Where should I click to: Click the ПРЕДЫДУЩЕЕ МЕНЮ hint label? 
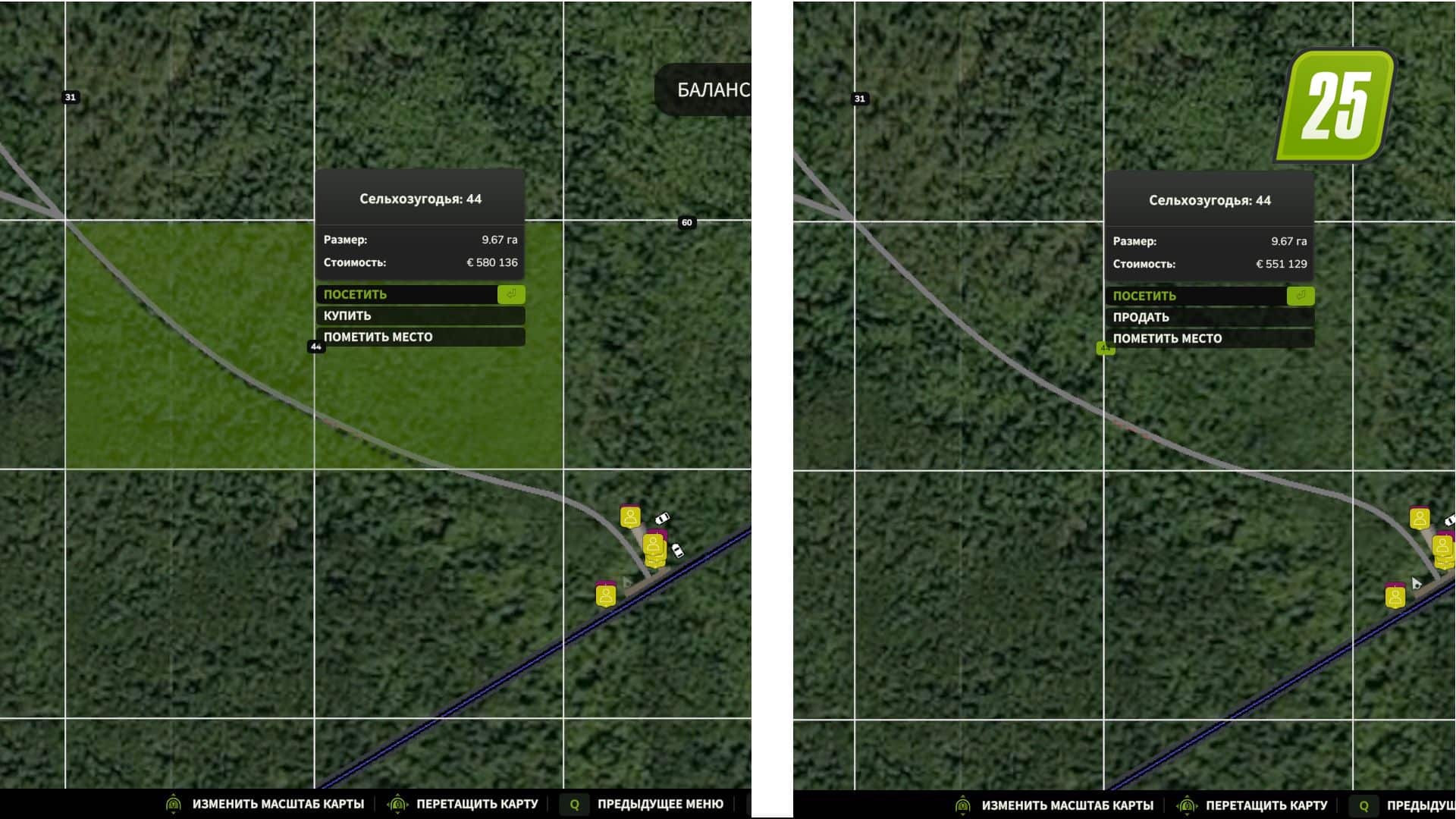(660, 805)
